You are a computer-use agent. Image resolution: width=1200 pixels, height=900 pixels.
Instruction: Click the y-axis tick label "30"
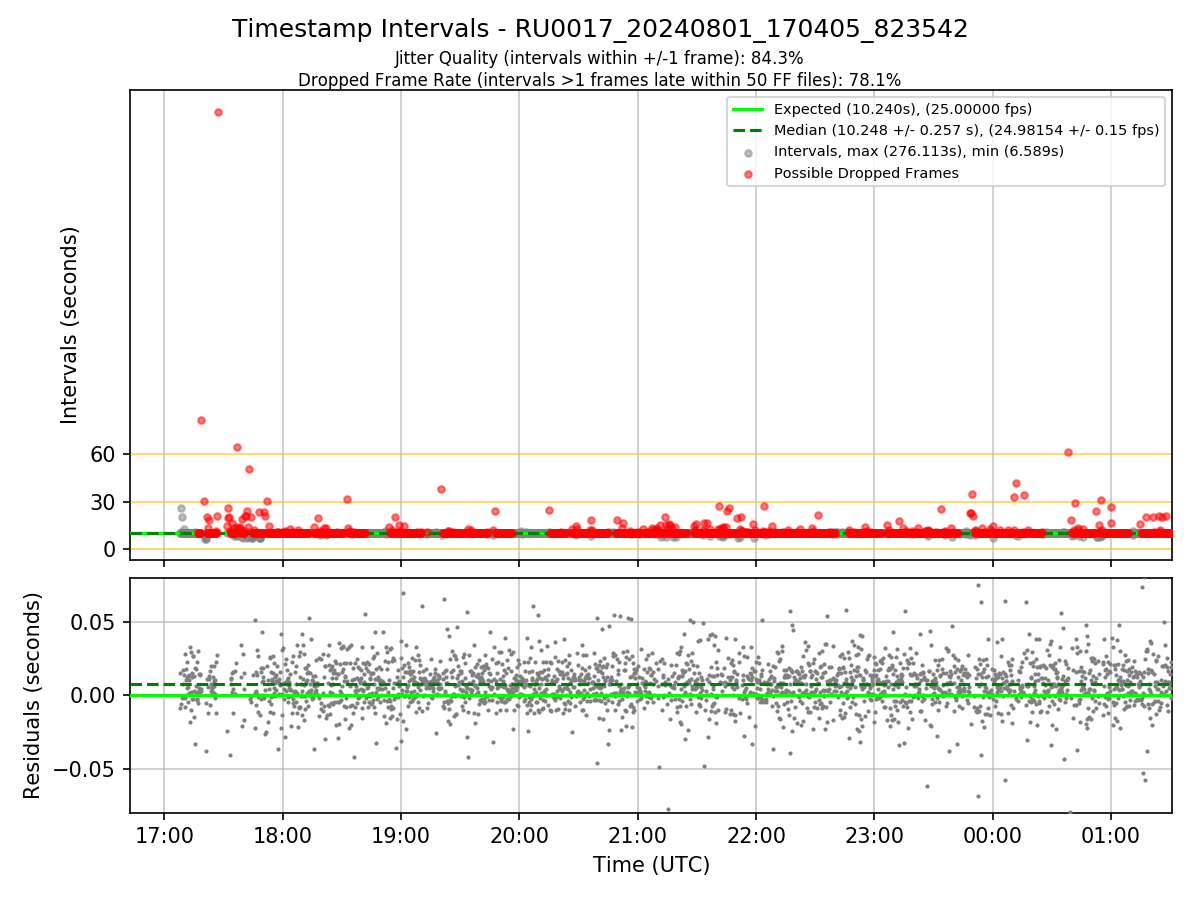pos(104,502)
